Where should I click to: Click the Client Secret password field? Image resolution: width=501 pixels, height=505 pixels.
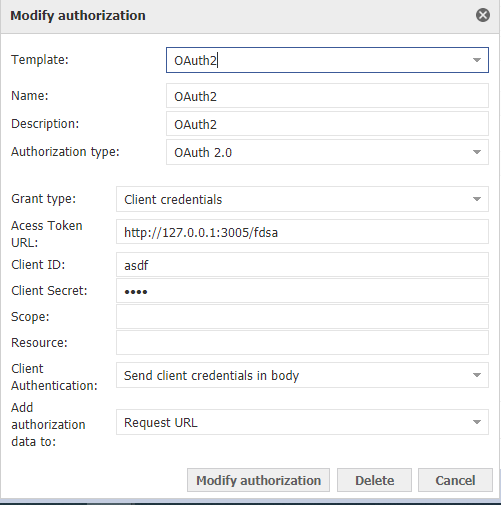click(302, 291)
